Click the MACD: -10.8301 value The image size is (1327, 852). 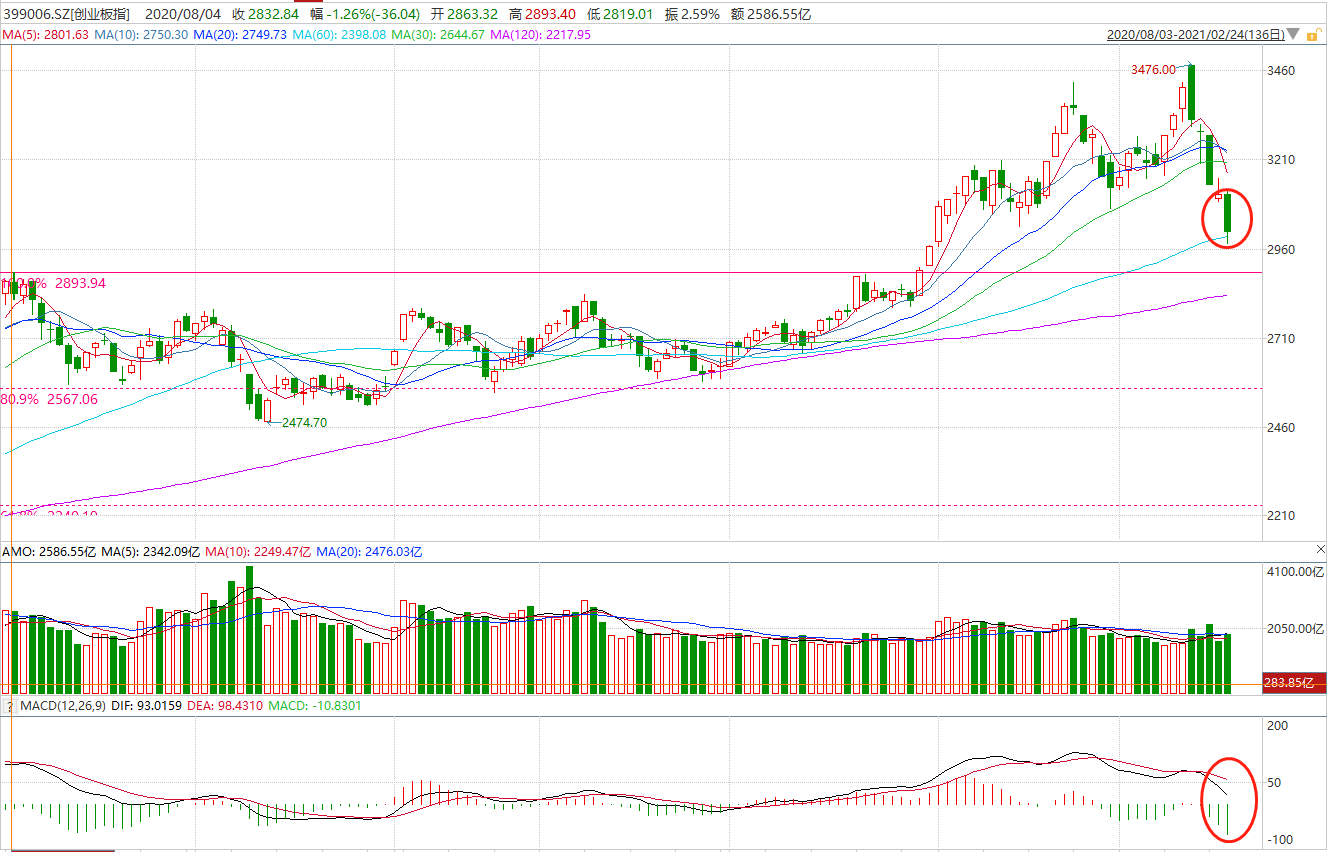coord(316,706)
